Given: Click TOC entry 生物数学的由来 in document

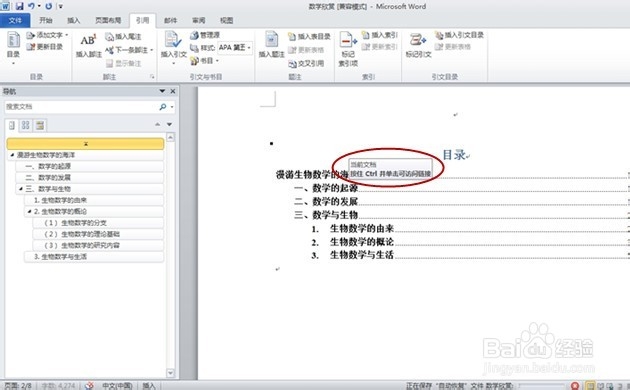Looking at the screenshot, I should tap(362, 228).
